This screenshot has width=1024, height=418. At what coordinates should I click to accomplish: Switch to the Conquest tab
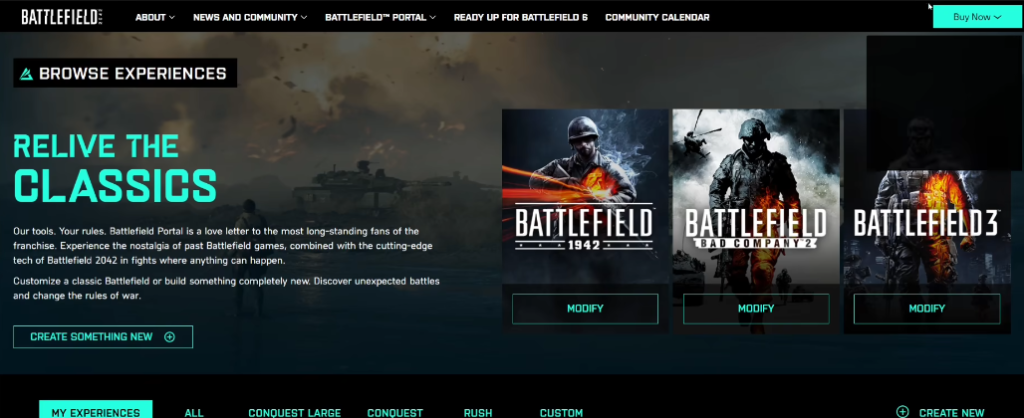tap(395, 413)
